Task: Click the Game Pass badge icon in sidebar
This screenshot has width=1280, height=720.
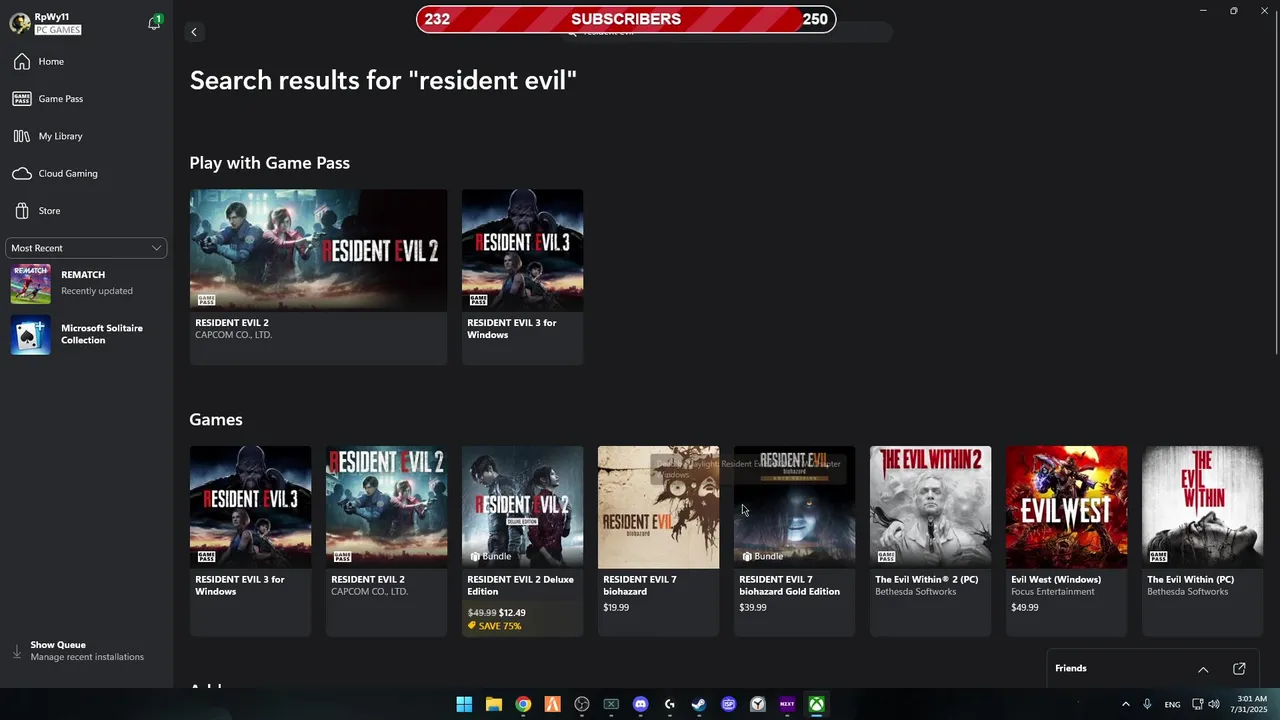Action: coord(22,99)
